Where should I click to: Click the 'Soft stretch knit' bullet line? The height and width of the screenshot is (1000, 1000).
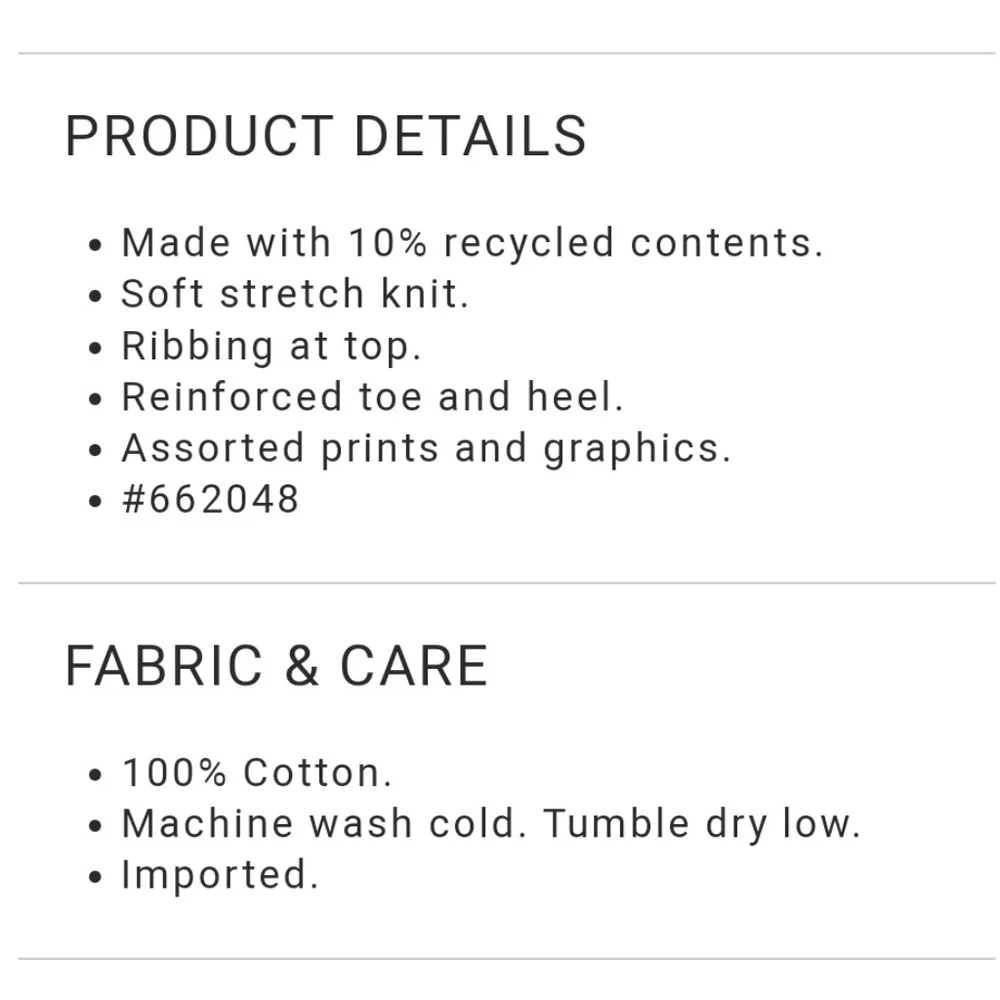tap(295, 293)
